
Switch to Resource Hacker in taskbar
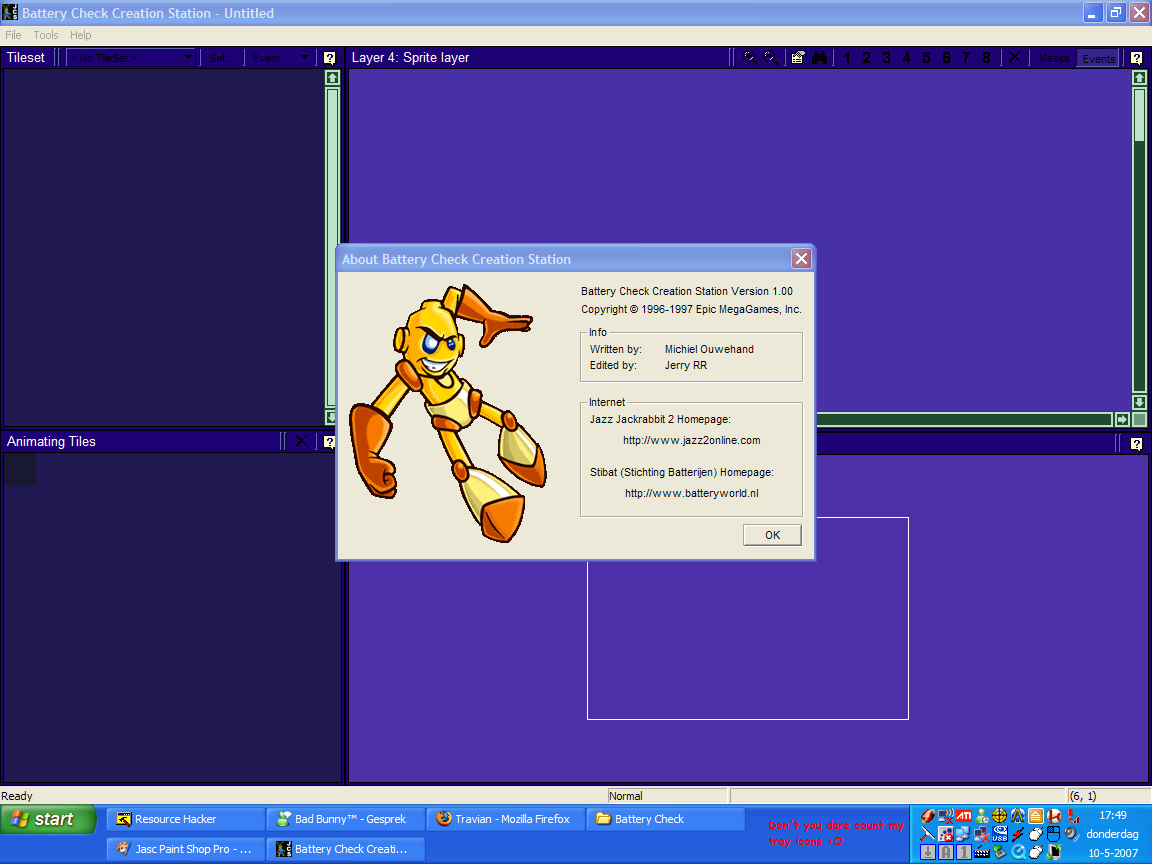click(x=185, y=819)
